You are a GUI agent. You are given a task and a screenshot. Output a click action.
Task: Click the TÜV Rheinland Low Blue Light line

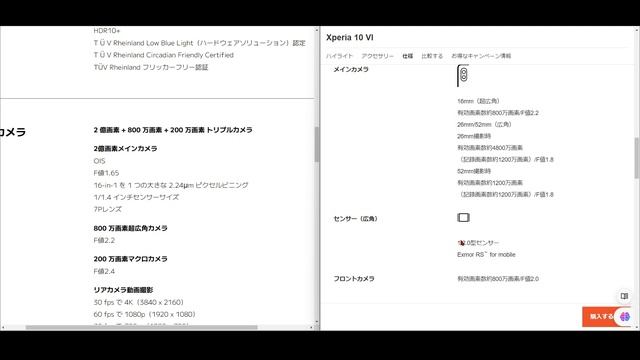[x=199, y=43]
